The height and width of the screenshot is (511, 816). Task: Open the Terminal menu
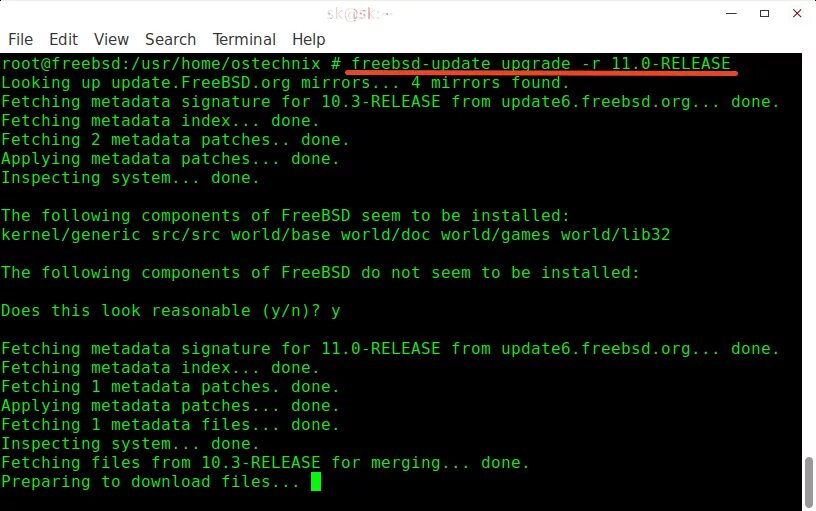(244, 40)
